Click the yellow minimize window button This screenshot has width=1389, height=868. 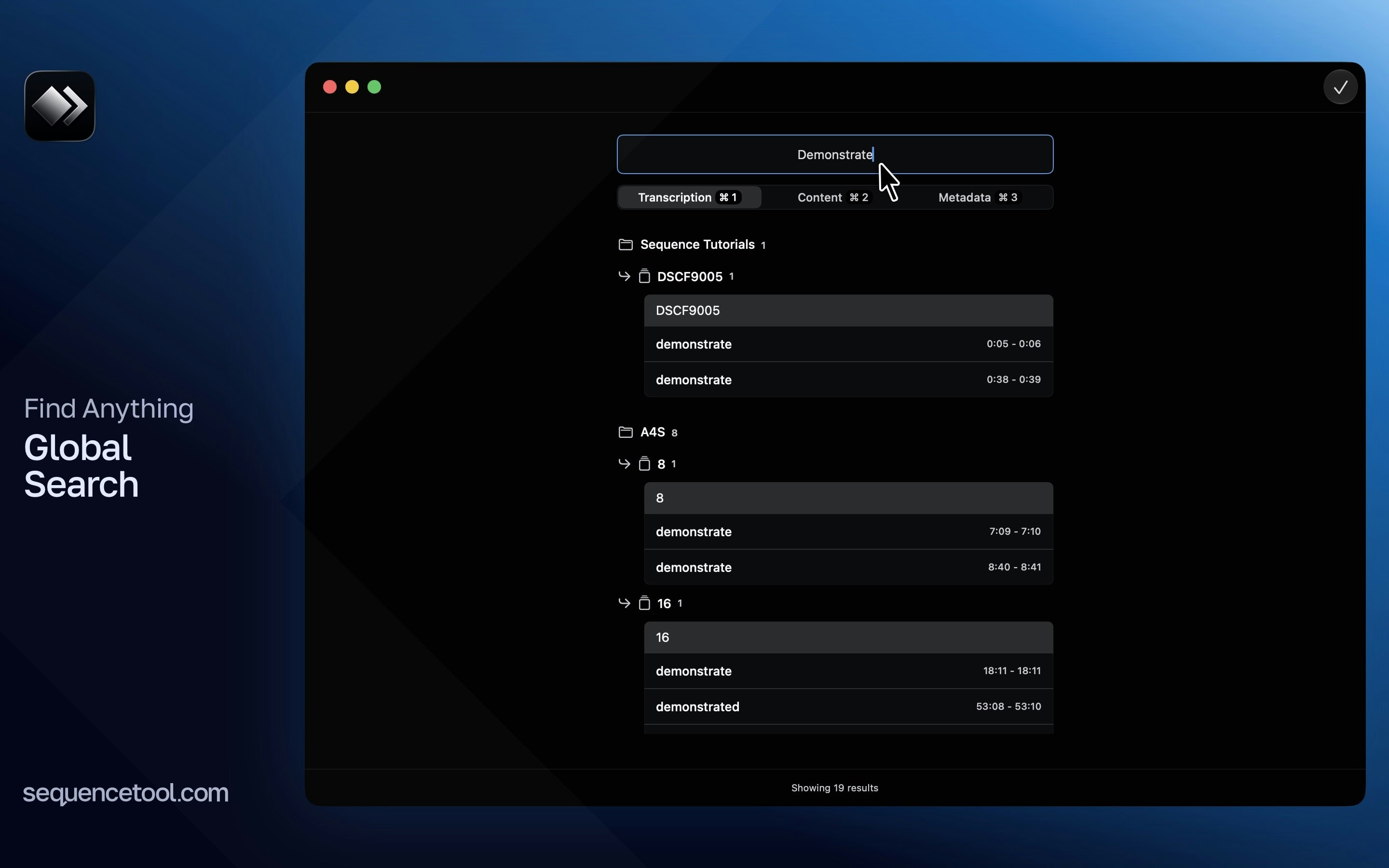[x=352, y=87]
